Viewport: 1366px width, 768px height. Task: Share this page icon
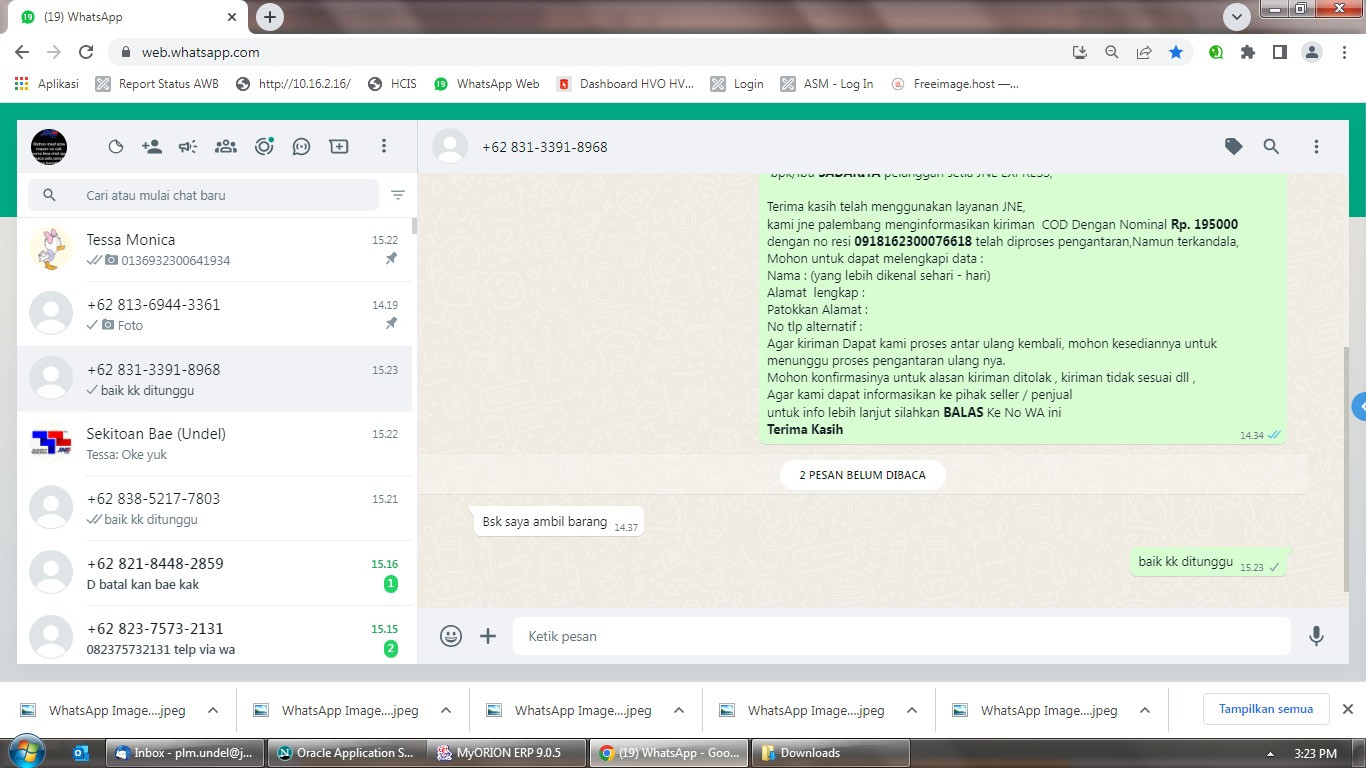click(x=1144, y=52)
